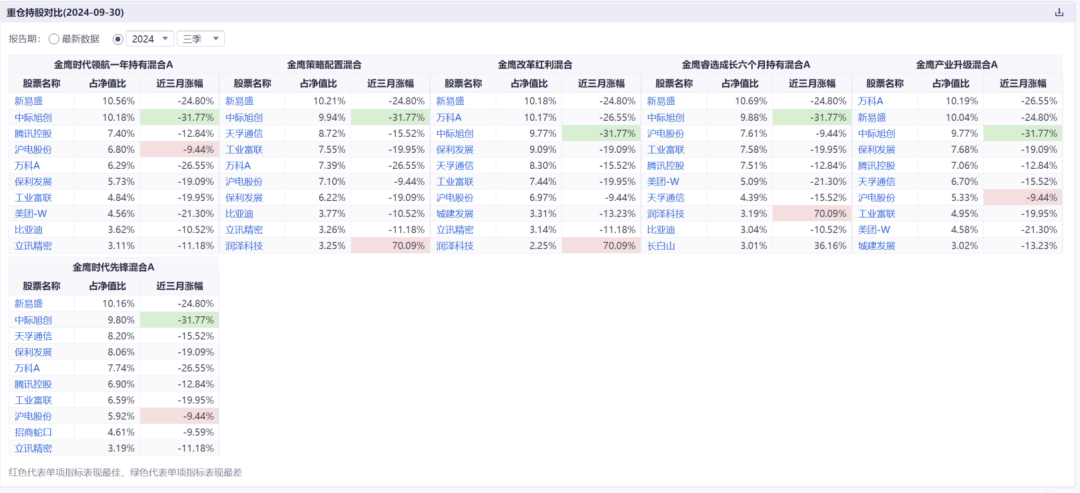The height and width of the screenshot is (493, 1080).
Task: Open 腾讯控股 link in 金鹰时代领航一年持有混合A table
Action: pos(33,133)
